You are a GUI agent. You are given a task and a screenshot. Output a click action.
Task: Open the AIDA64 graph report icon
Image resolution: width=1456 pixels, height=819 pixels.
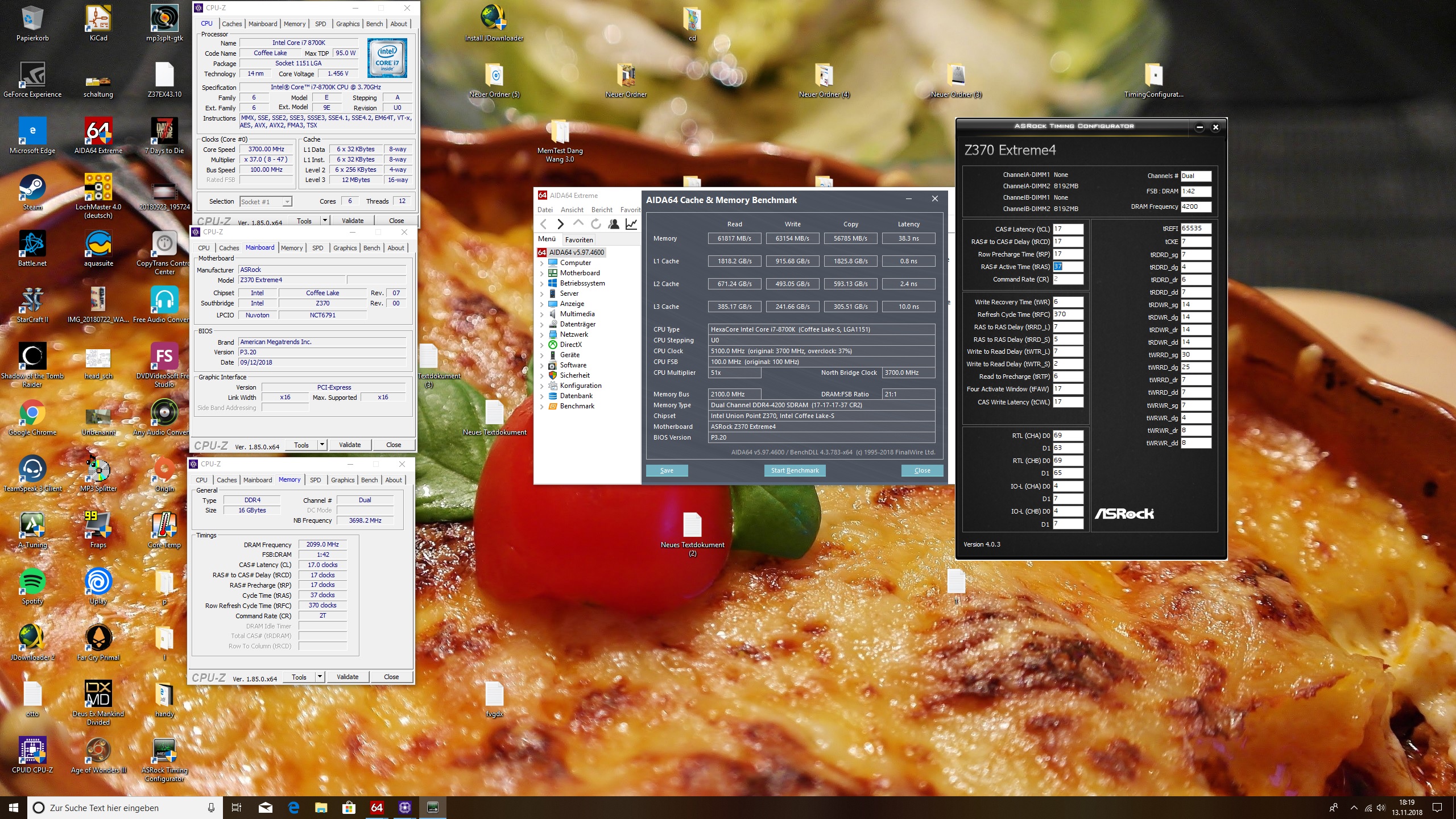(631, 224)
